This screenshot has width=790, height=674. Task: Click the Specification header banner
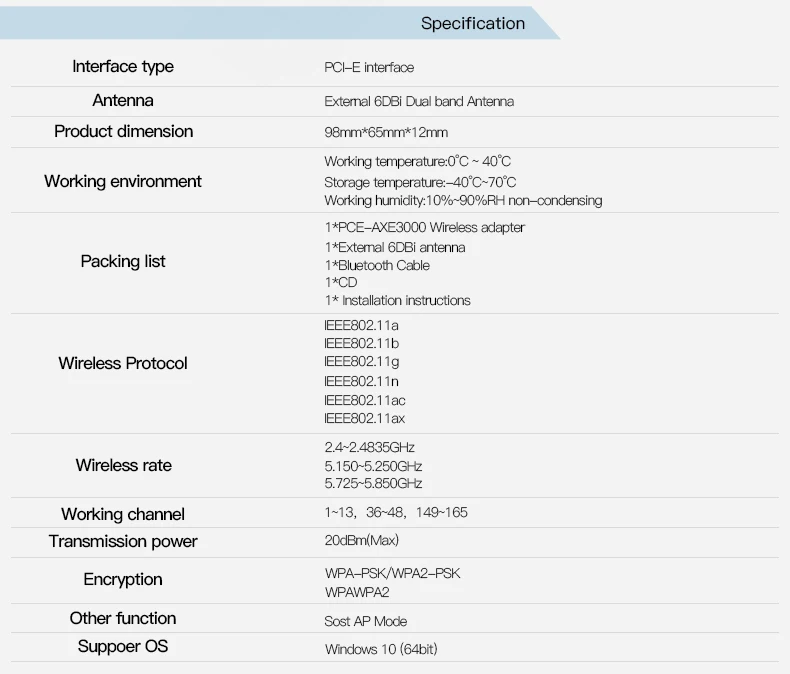[472, 23]
